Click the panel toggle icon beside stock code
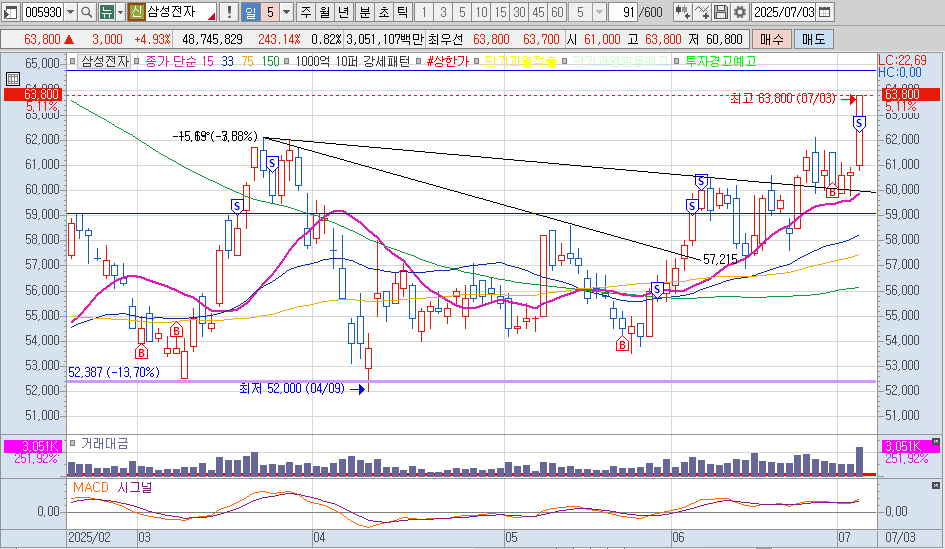This screenshot has height=549, width=945. (x=10, y=11)
